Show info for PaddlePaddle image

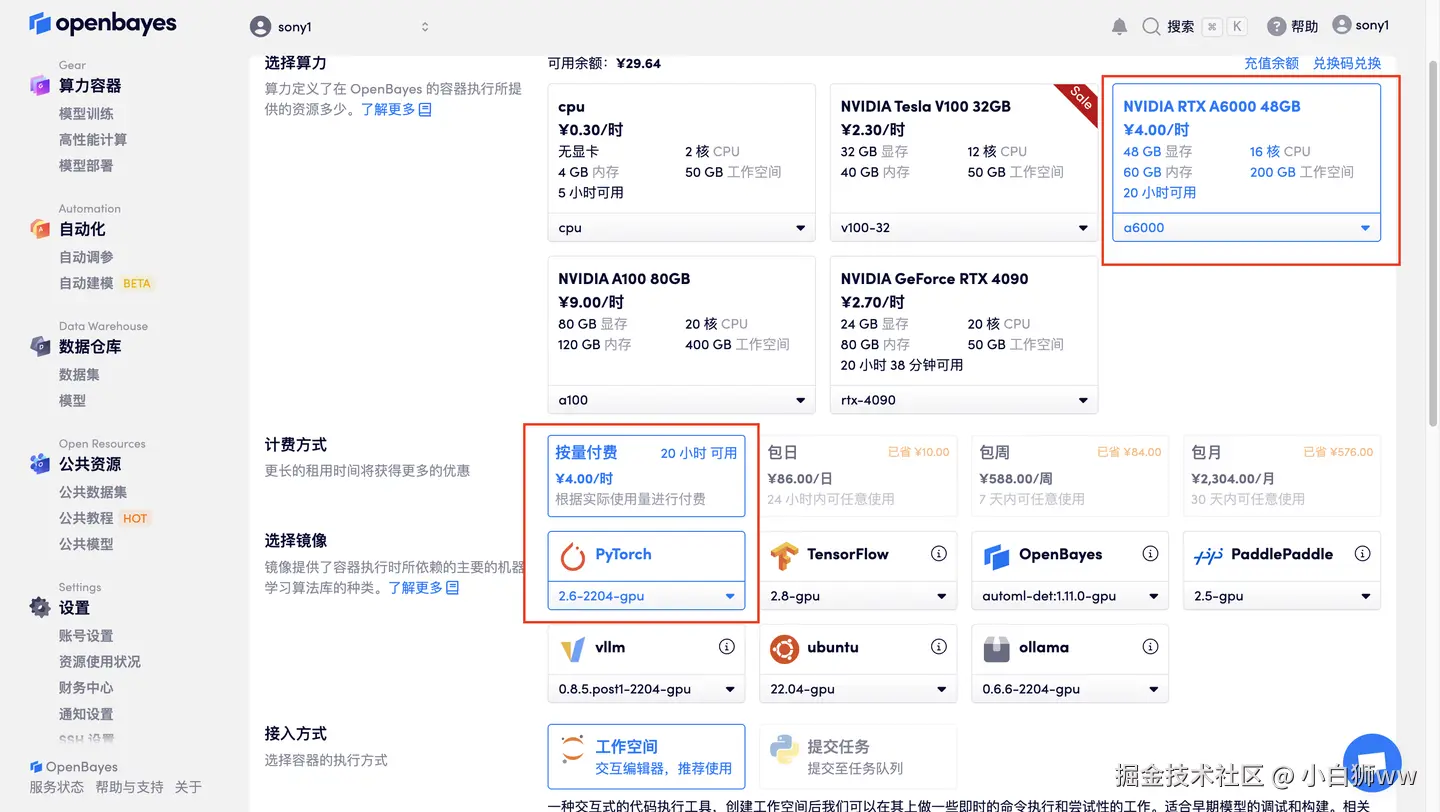point(1362,554)
